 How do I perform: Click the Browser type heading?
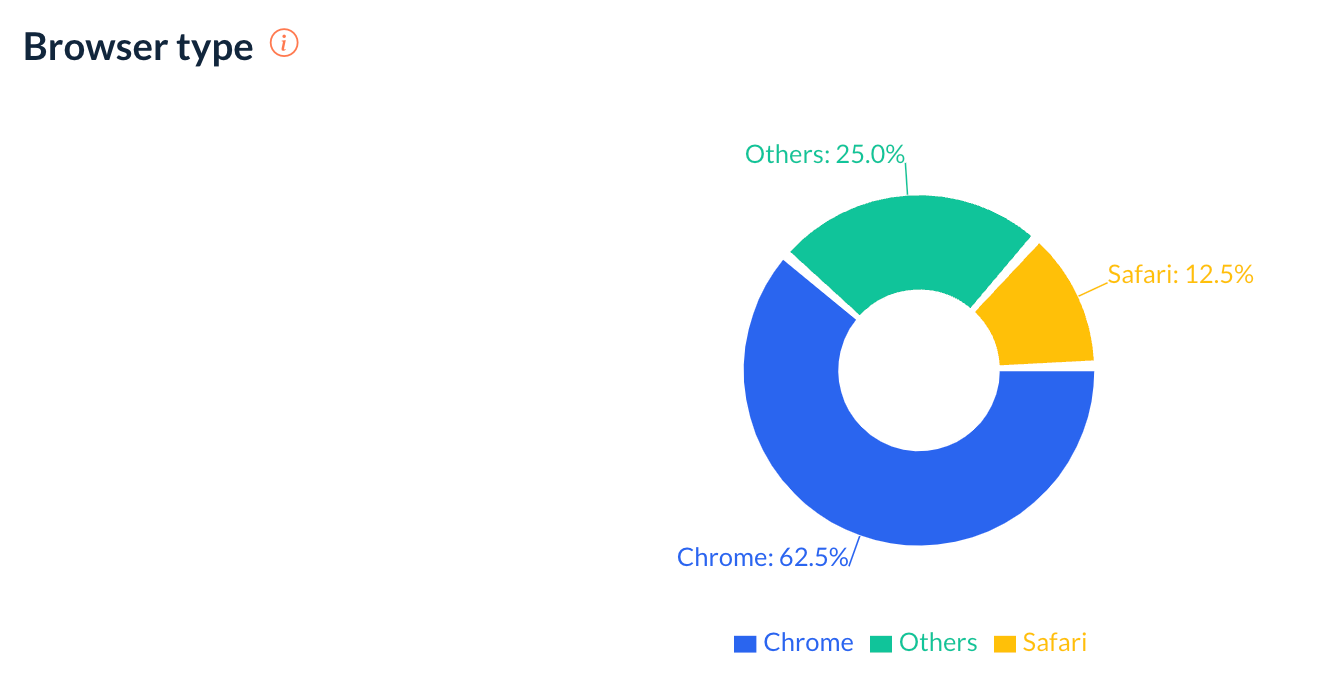pos(138,47)
